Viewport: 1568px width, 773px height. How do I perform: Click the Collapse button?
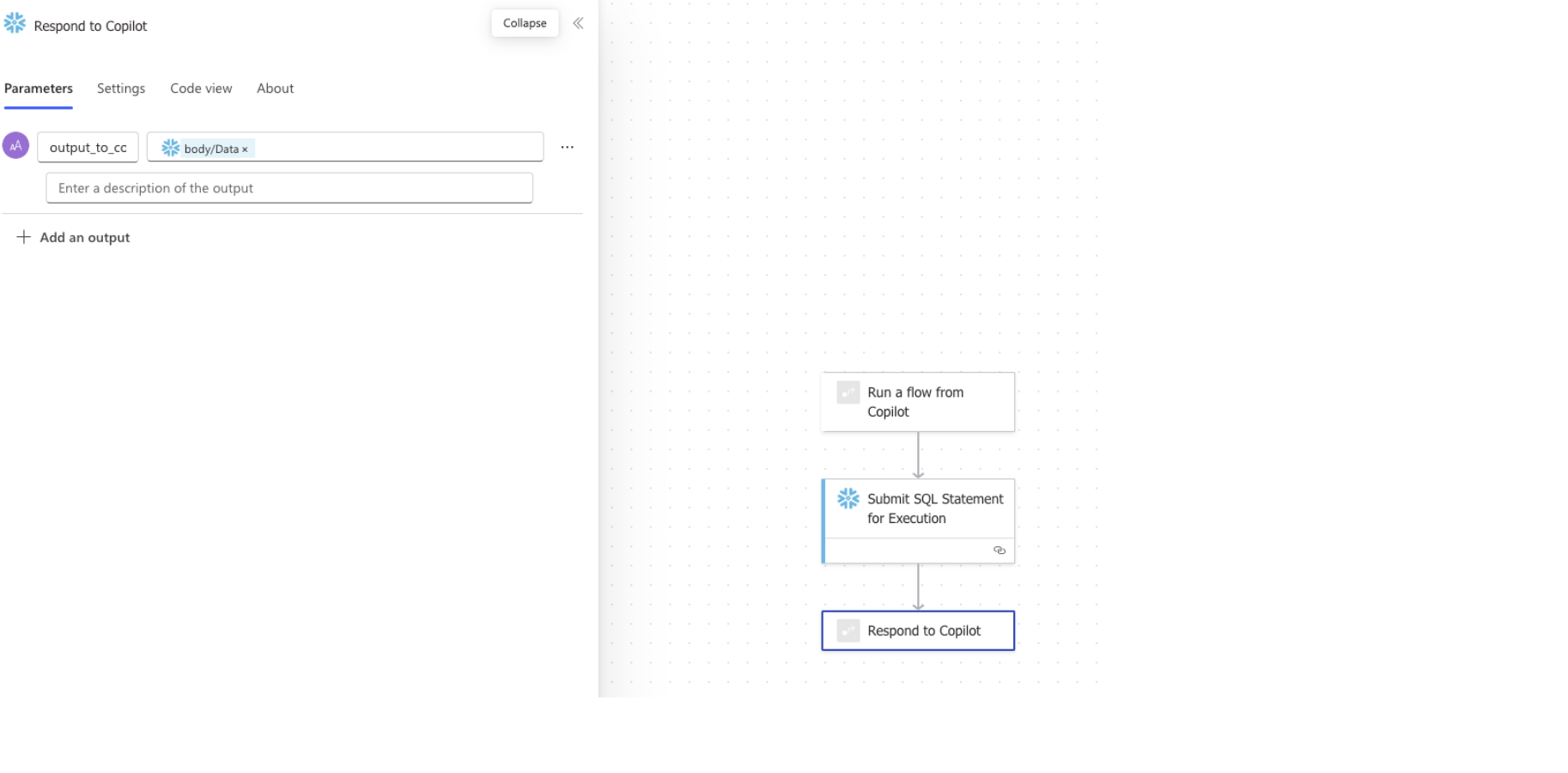(x=525, y=23)
